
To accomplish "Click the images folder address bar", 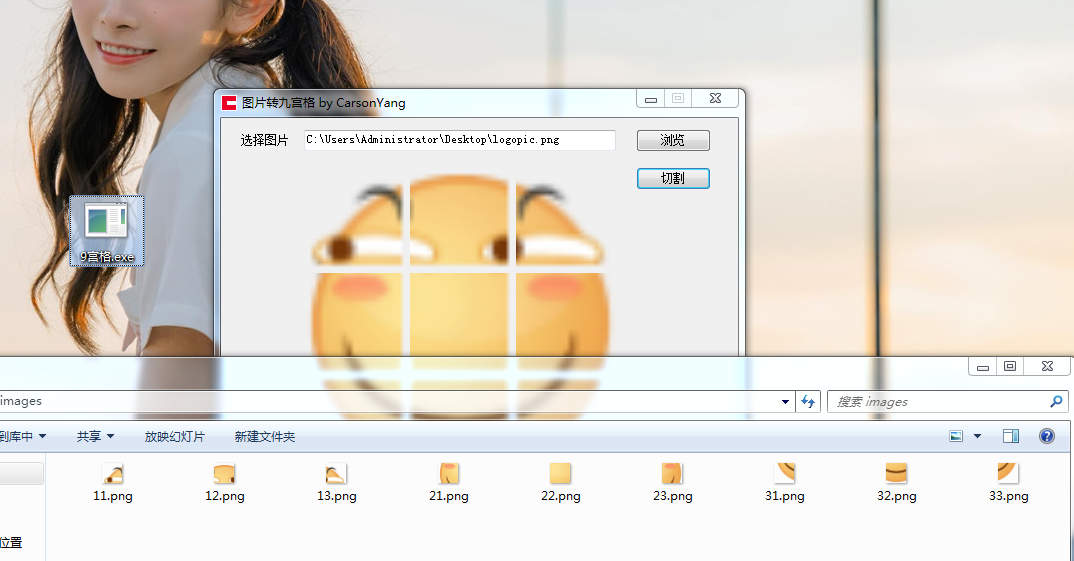I will 397,401.
